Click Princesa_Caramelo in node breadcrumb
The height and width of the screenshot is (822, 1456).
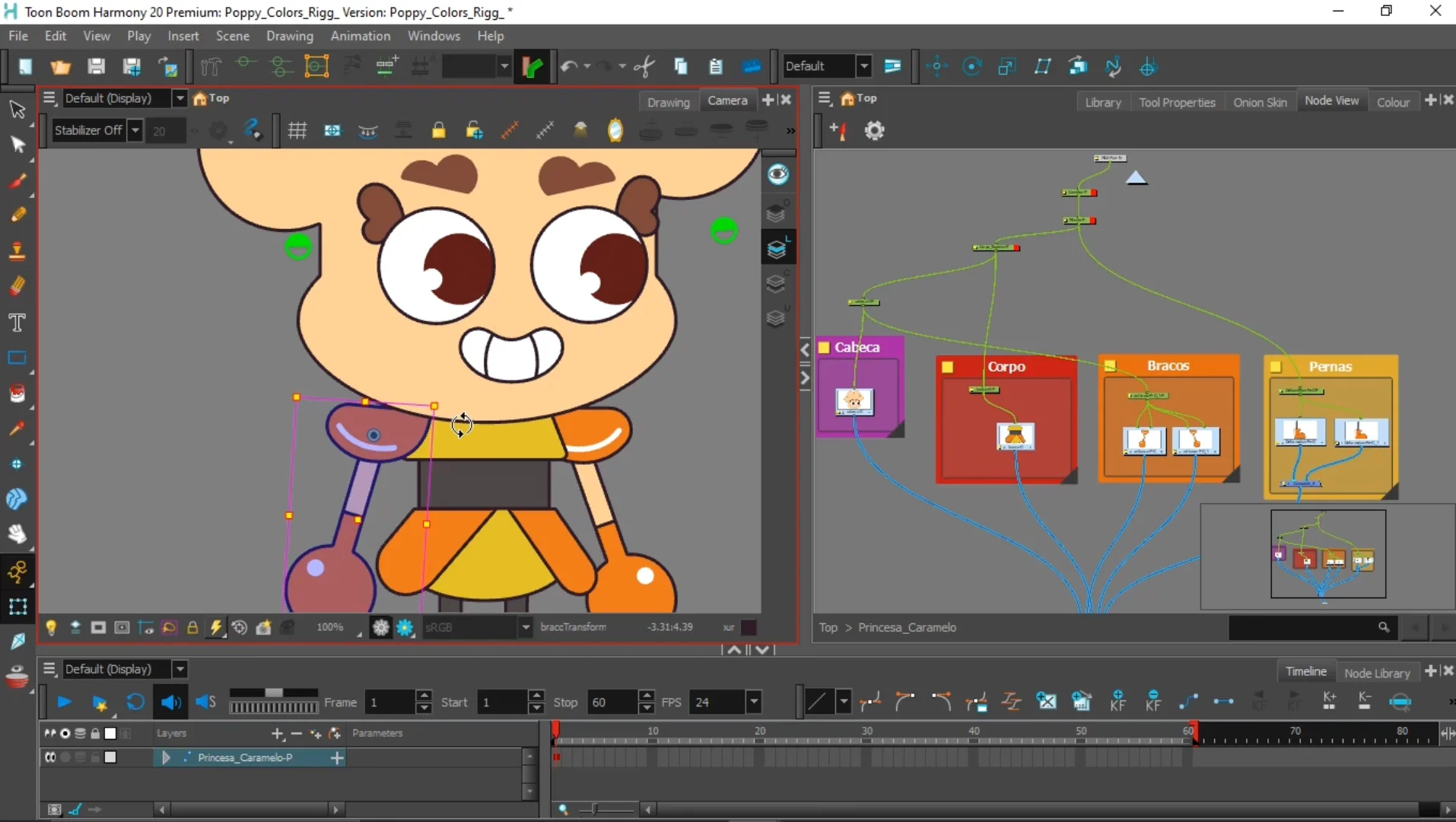click(907, 627)
